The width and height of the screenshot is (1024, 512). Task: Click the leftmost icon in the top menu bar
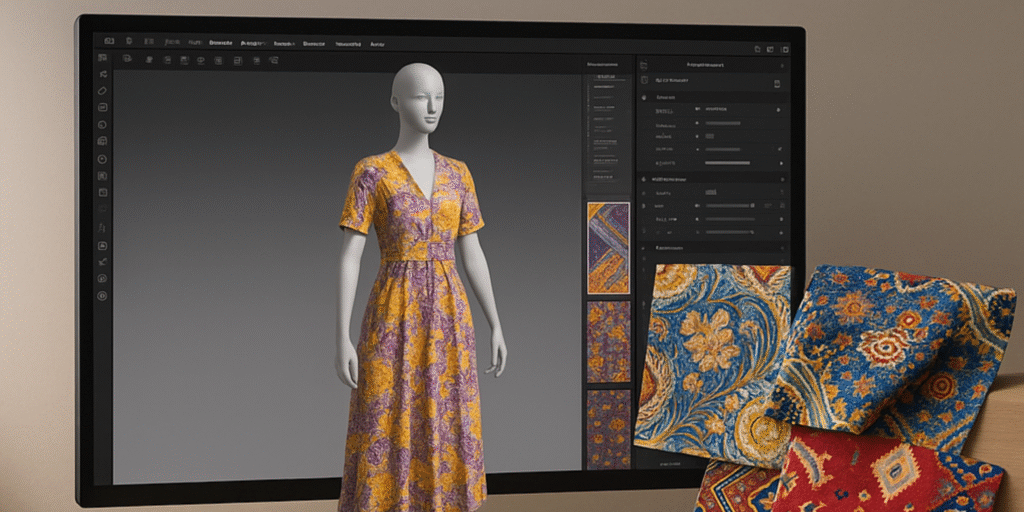tap(109, 43)
